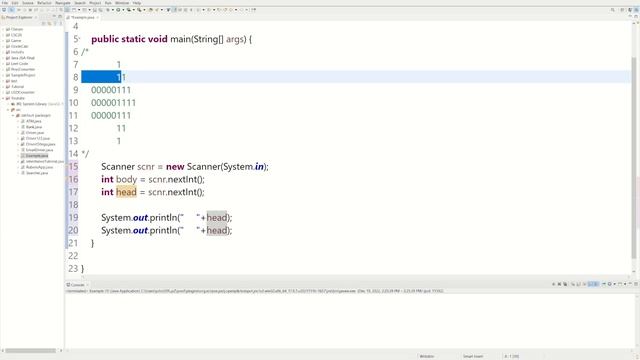Close the Example.java editor tab
640x360 pixels.
coord(98,17)
